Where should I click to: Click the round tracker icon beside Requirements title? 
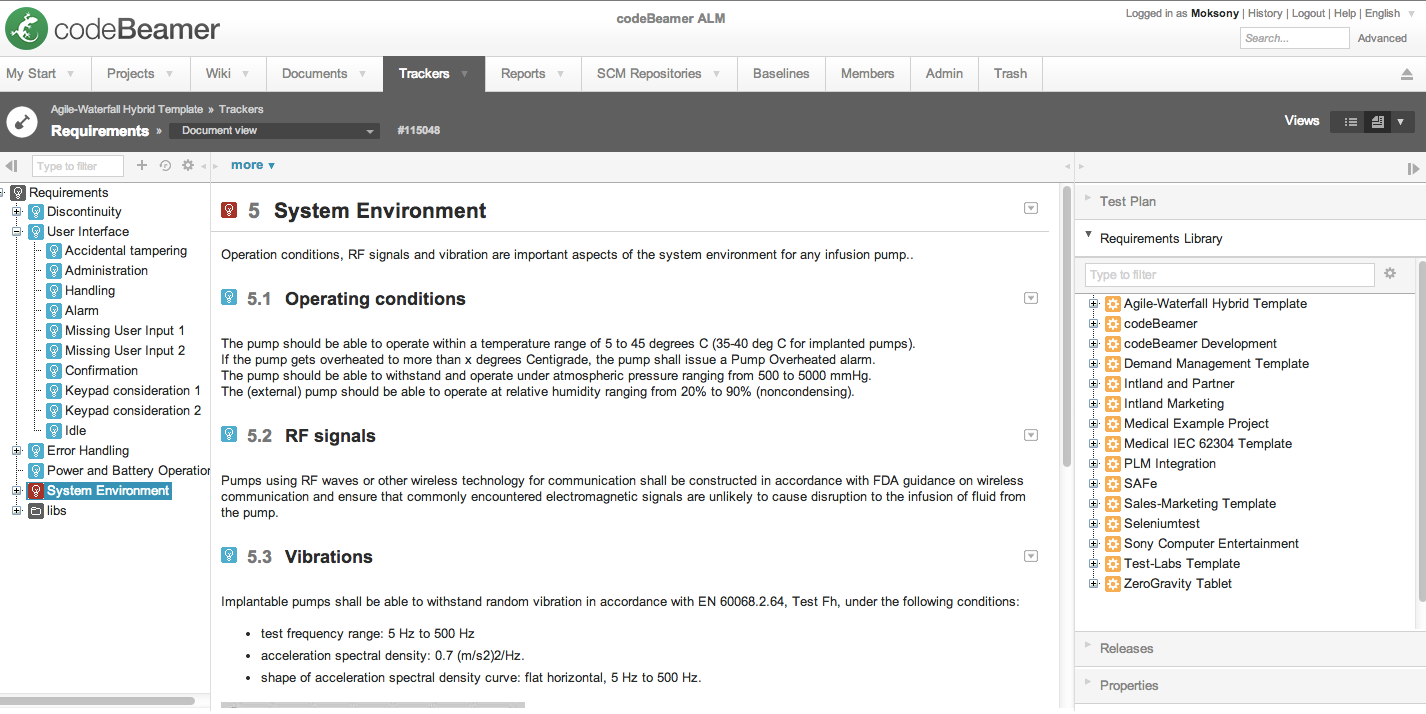[x=22, y=122]
